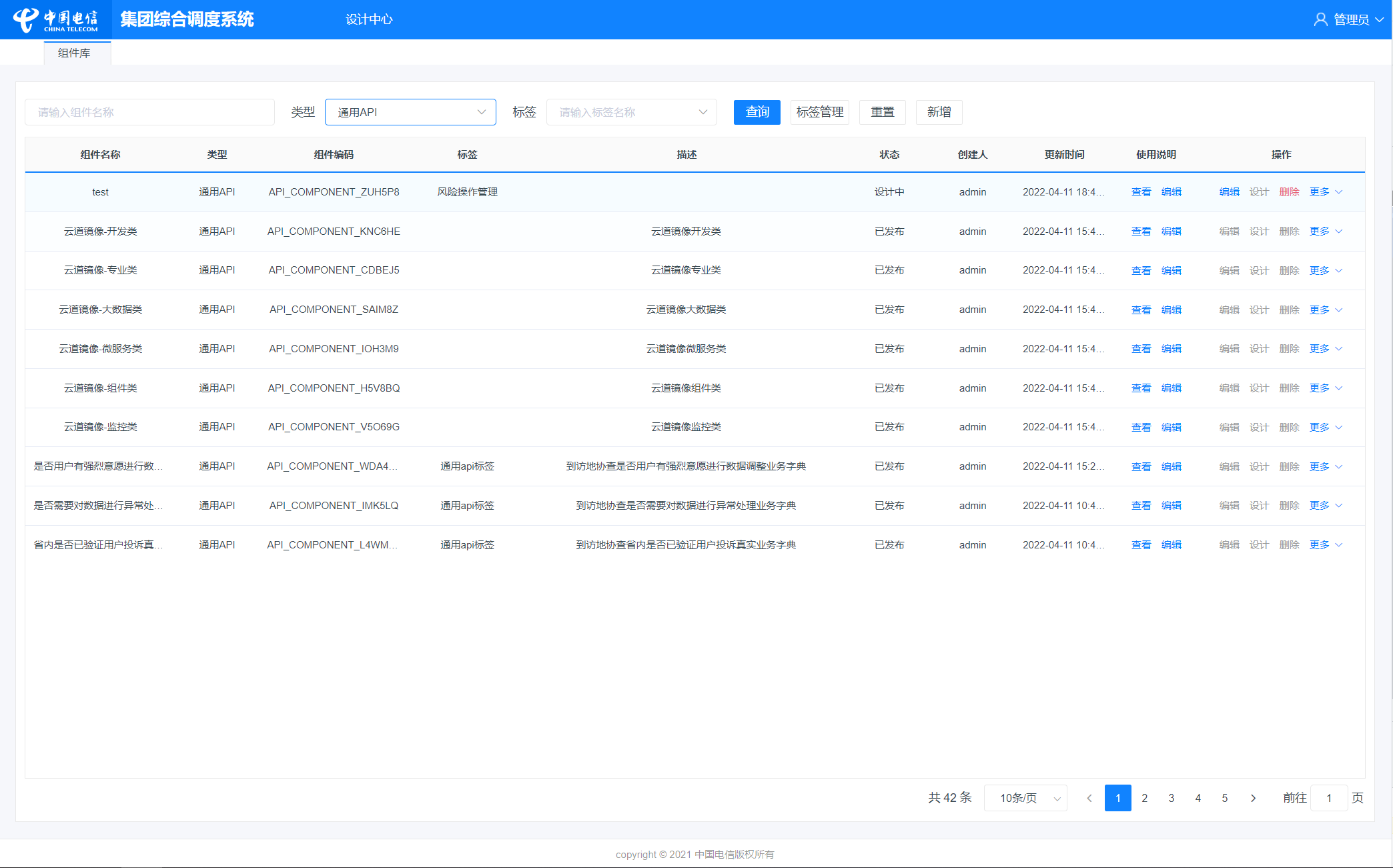View usage notes for 云道镜像-开发类

[1141, 232]
